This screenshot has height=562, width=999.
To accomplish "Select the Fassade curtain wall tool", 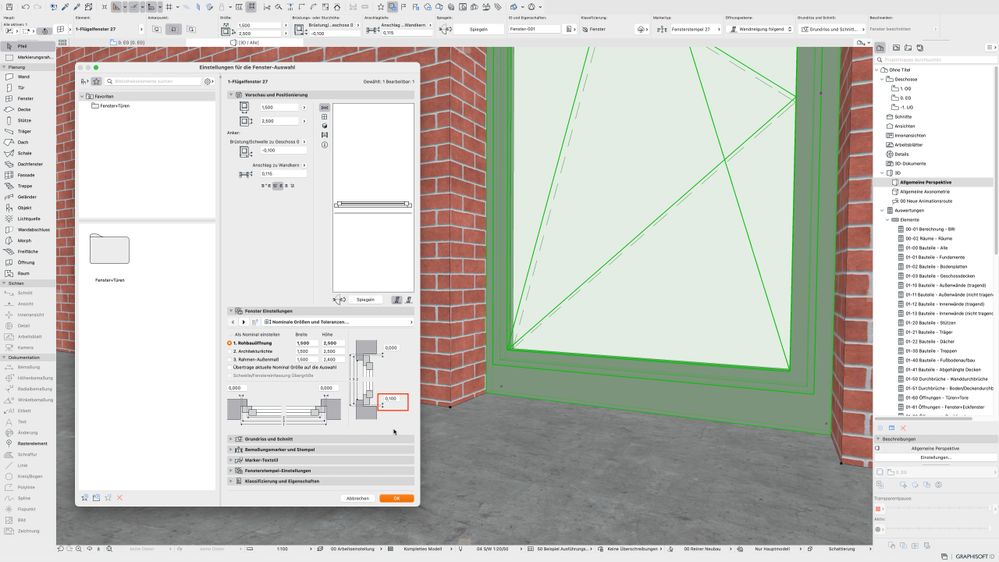I will click(x=27, y=175).
